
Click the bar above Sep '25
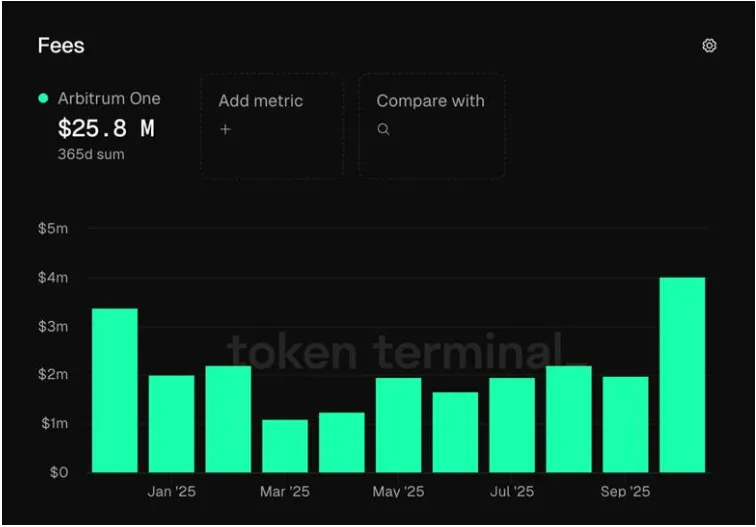tap(625, 424)
